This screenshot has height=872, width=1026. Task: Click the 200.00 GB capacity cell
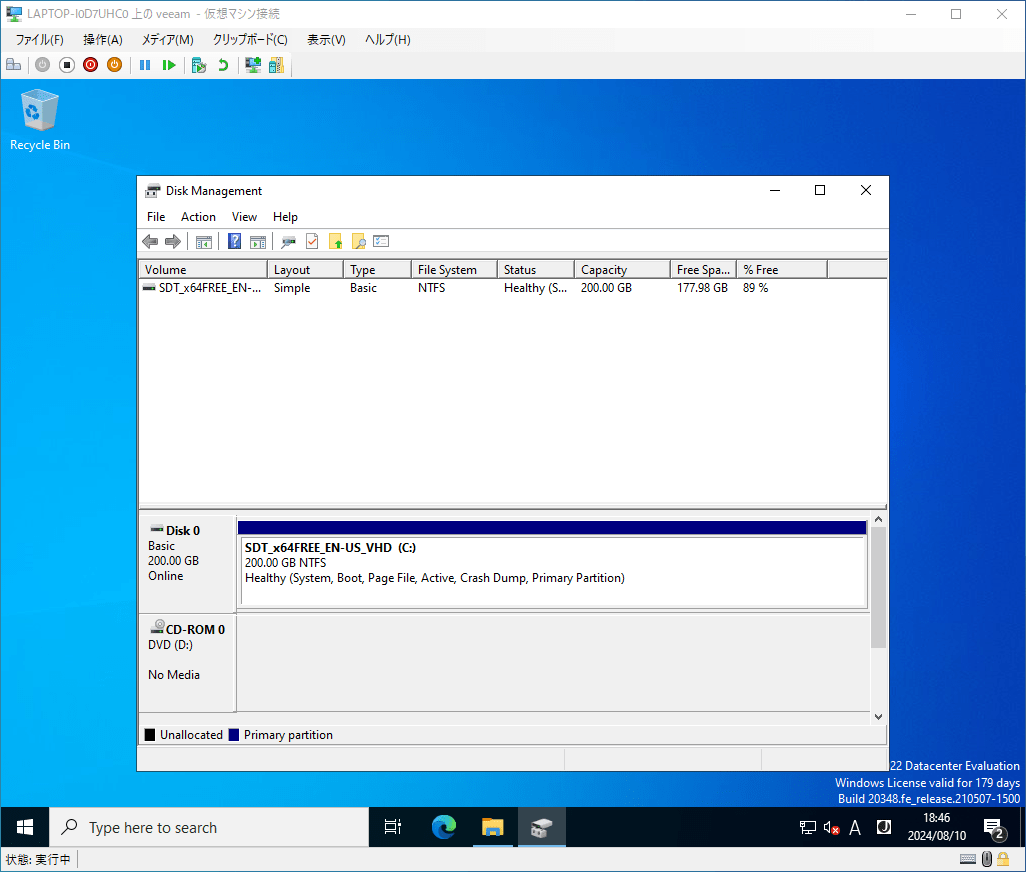tap(607, 288)
